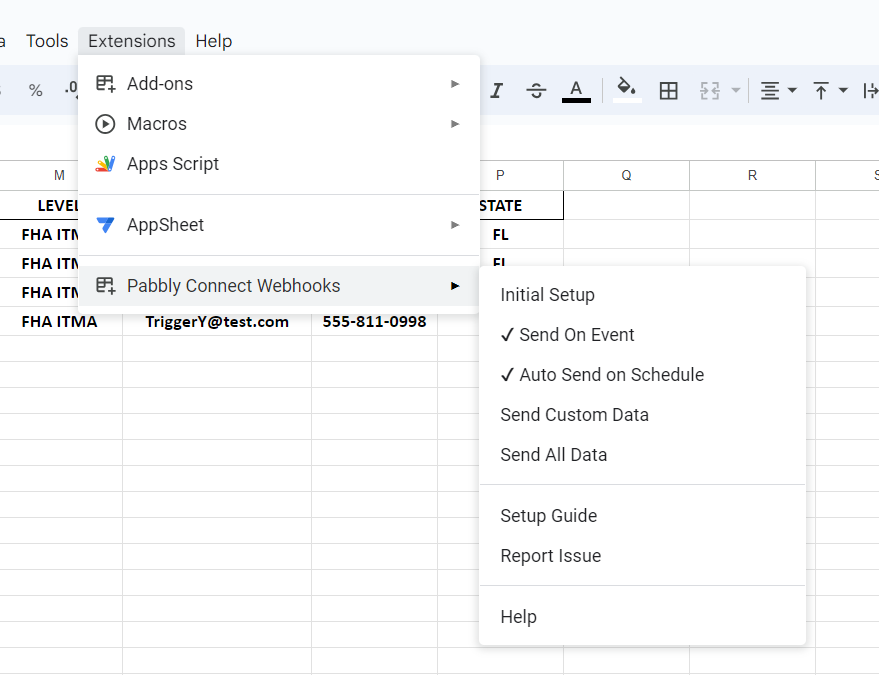The image size is (879, 675).
Task: Click the italic formatting icon
Action: [496, 90]
